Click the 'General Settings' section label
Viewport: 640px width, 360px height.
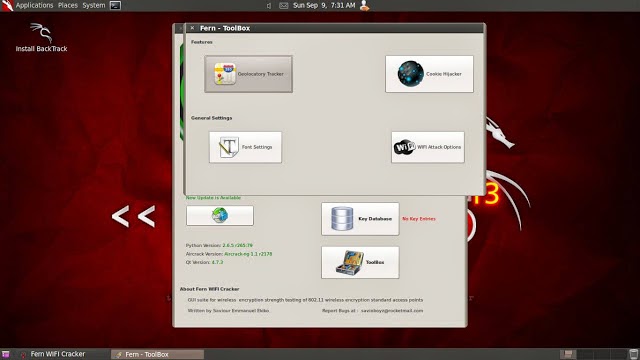tap(211, 118)
